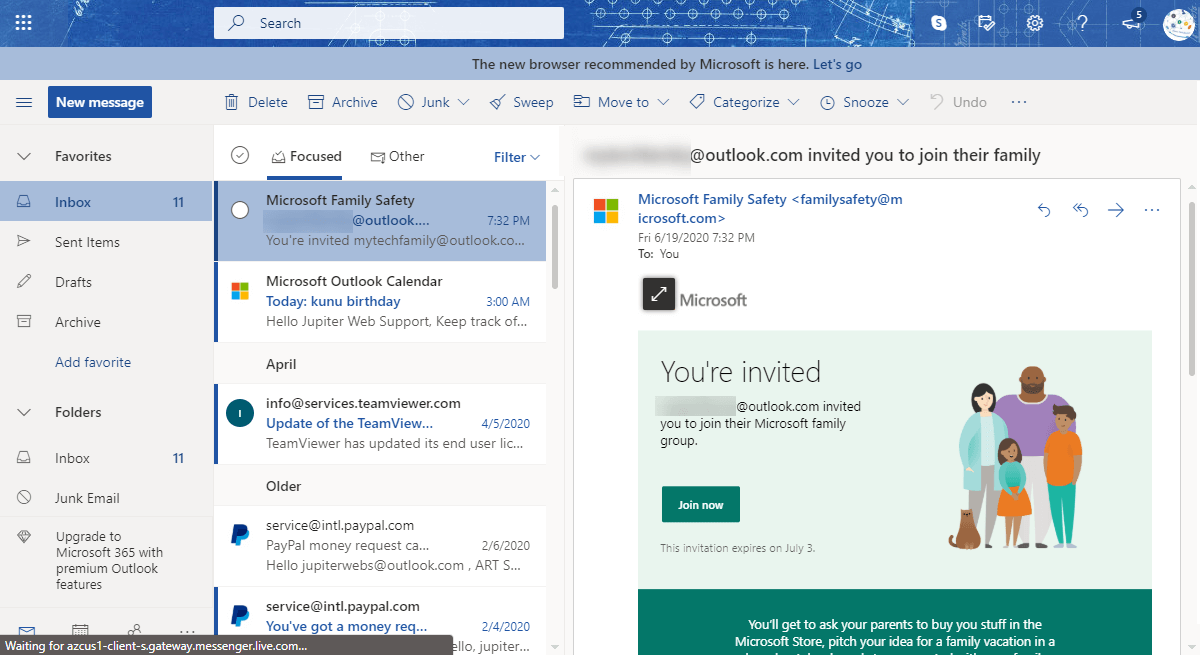Forward the Family Safety email

point(1116,210)
